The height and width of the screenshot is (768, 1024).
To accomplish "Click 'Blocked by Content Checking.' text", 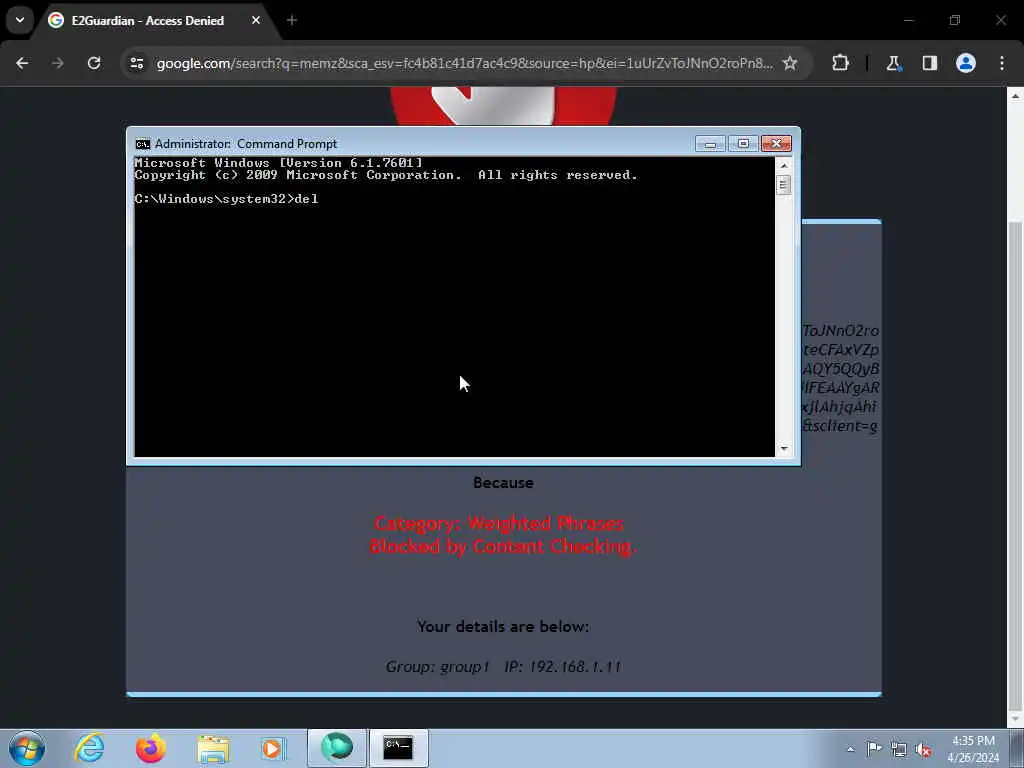I will [503, 546].
